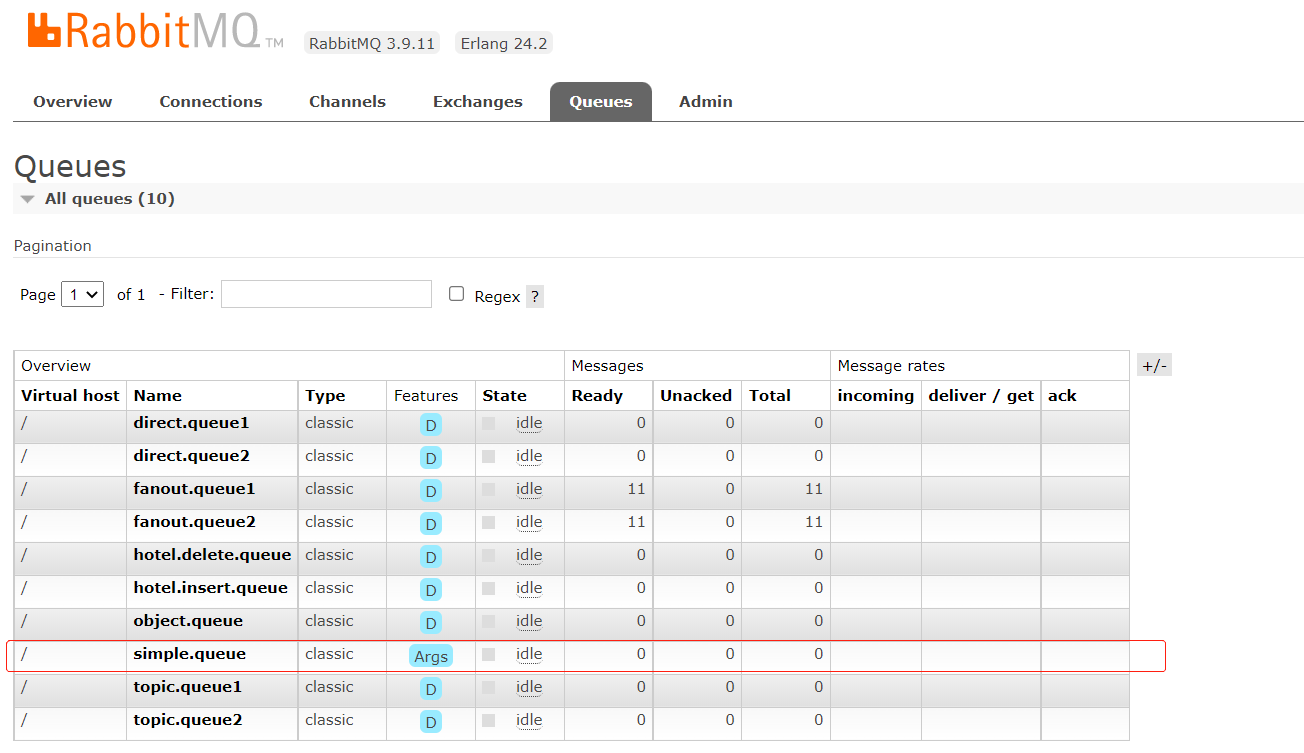Click the D feature badge for topic.queue2

coord(431,722)
